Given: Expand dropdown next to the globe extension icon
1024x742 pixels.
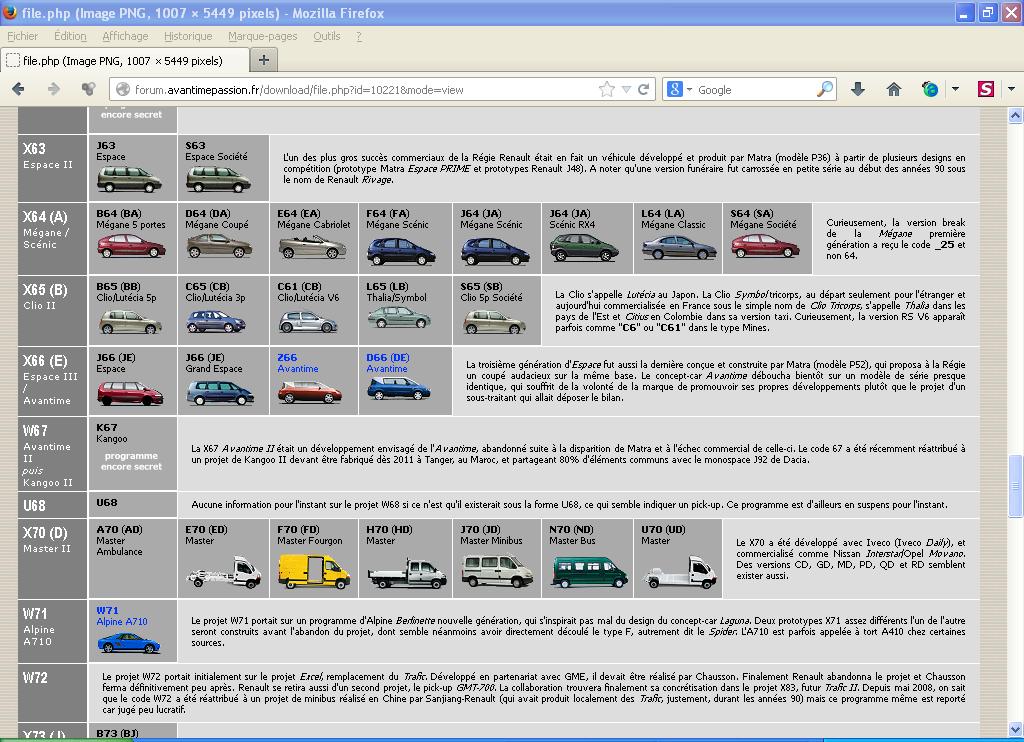Looking at the screenshot, I should click(x=954, y=89).
